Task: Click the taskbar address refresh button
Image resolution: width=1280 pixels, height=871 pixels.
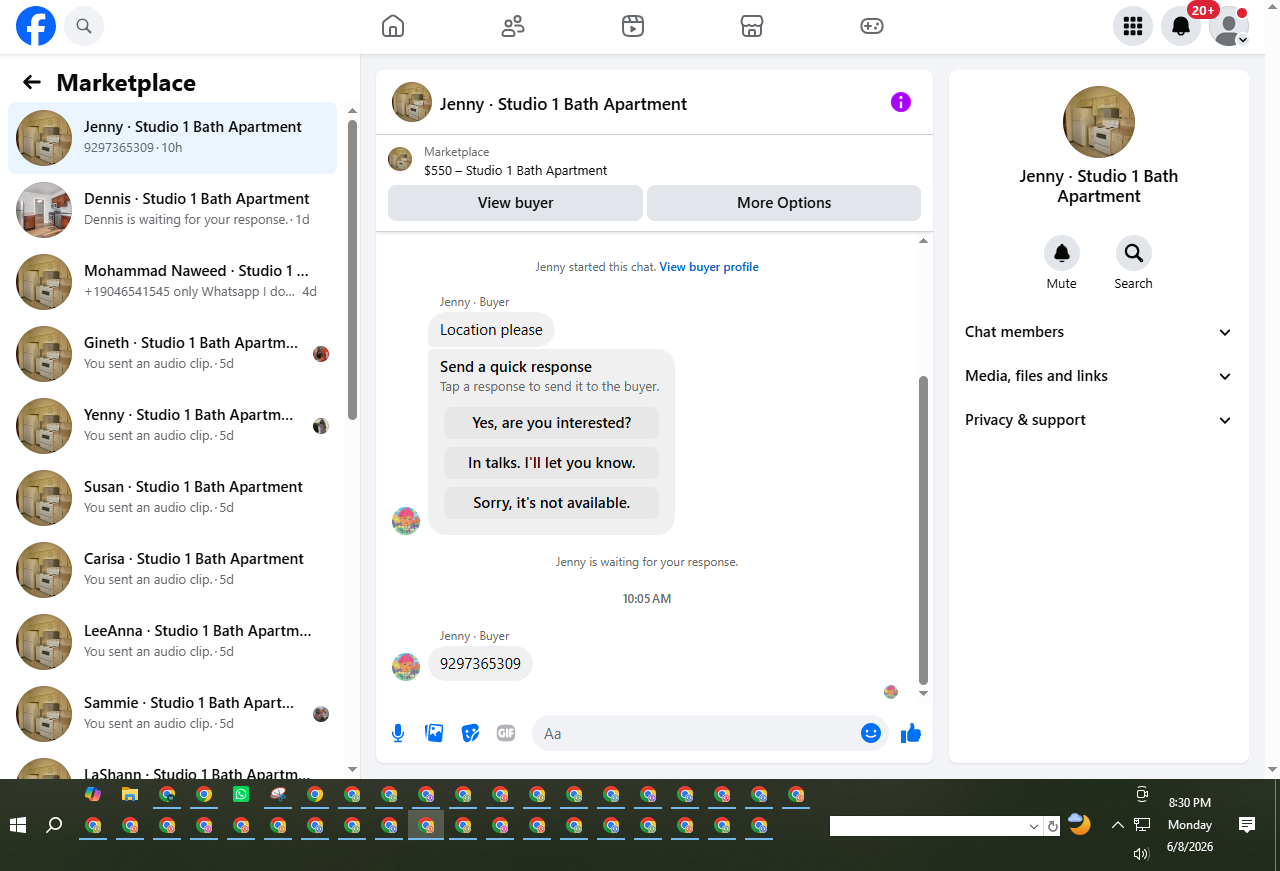Action: (1052, 826)
